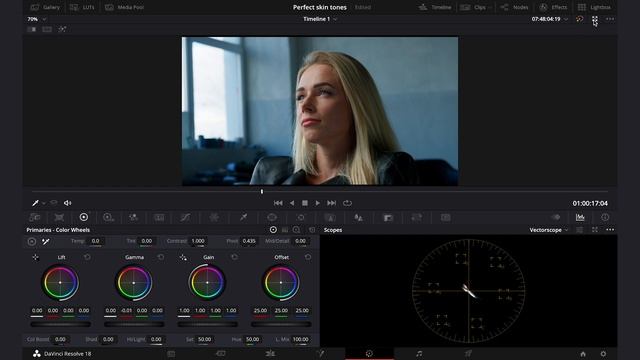Stop playback
640x360 pixels.
(x=304, y=203)
